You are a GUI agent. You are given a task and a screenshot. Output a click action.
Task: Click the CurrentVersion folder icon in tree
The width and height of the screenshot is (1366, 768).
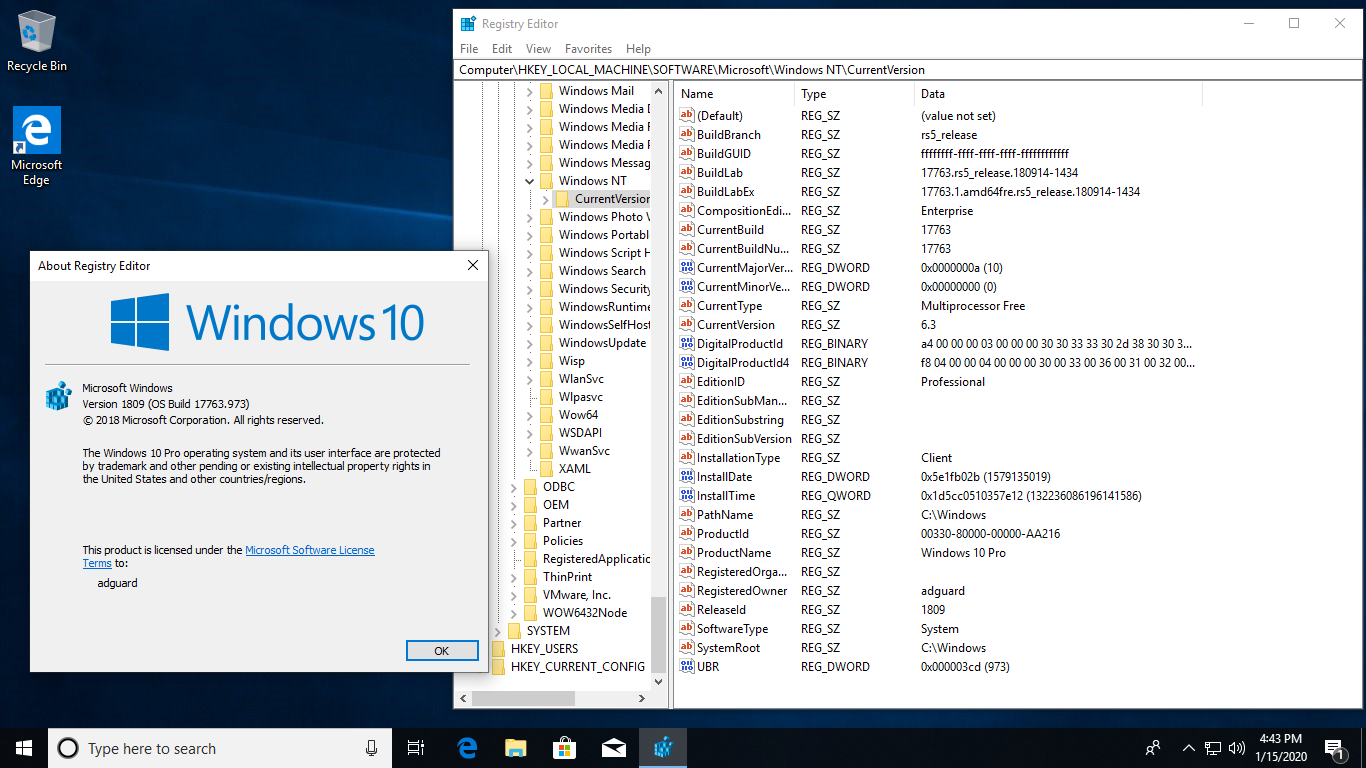[562, 199]
